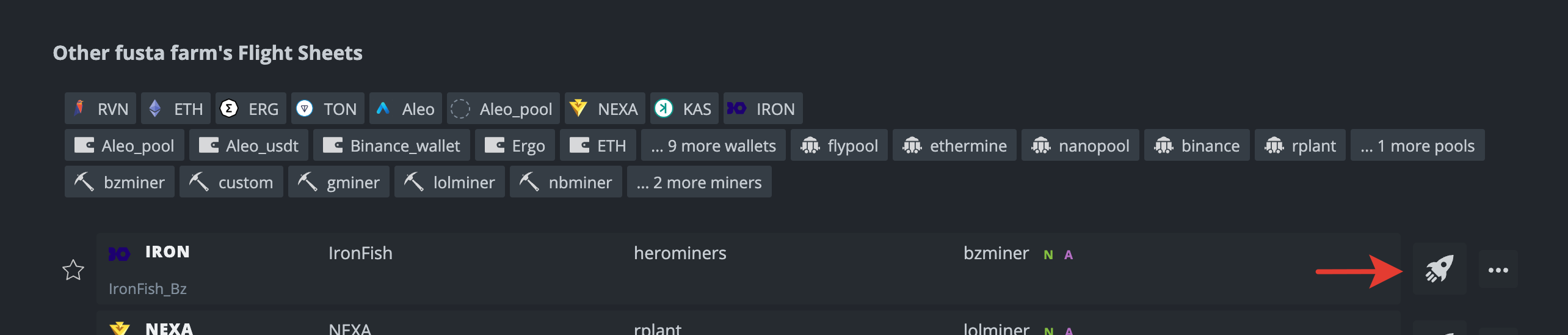Expand the 9 more wallets list
The image size is (1568, 335).
tap(713, 145)
